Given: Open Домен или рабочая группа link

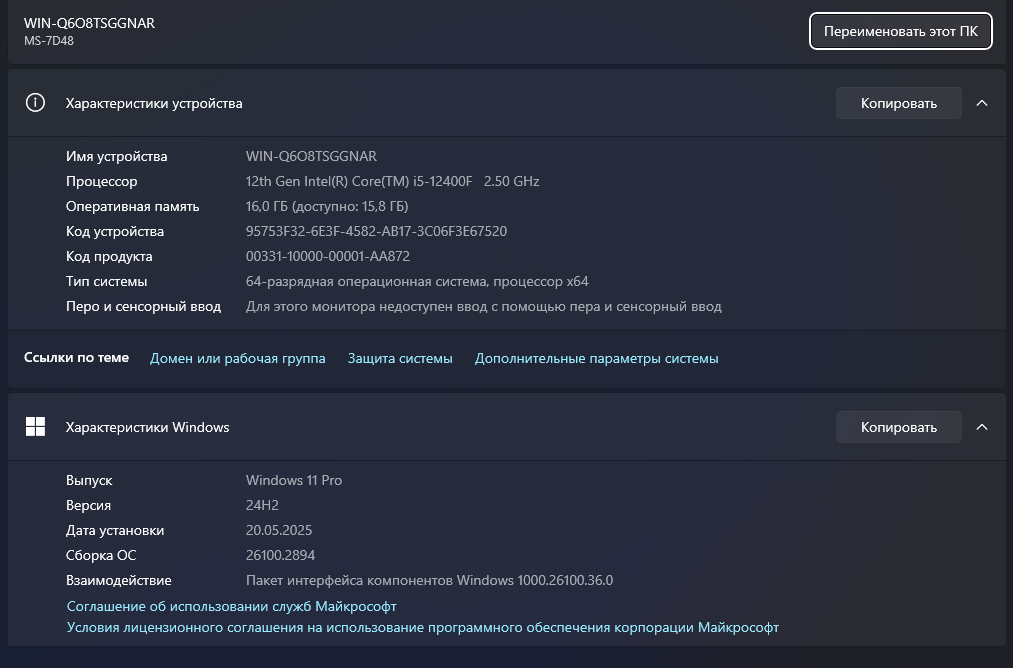Looking at the screenshot, I should tap(238, 359).
